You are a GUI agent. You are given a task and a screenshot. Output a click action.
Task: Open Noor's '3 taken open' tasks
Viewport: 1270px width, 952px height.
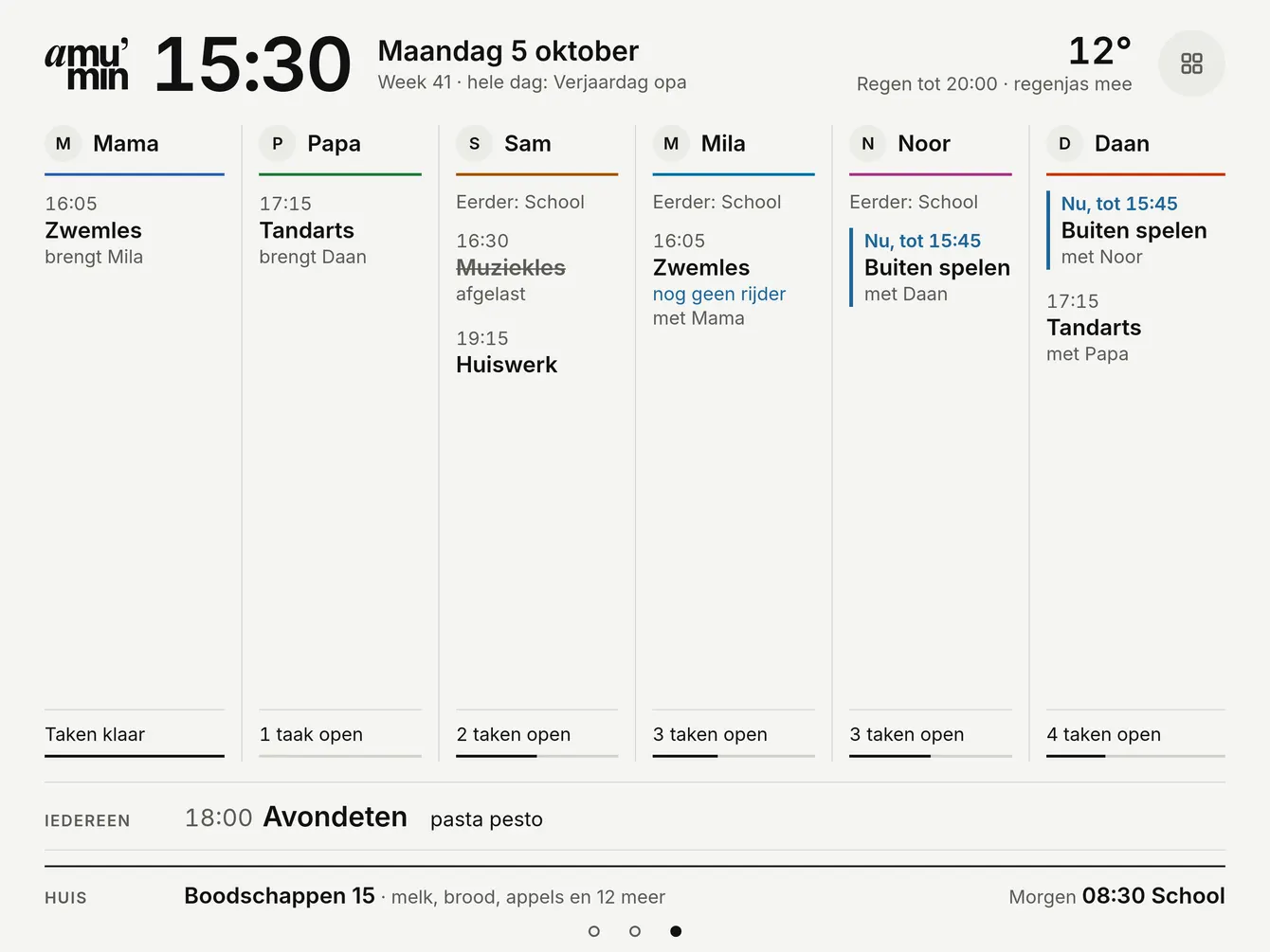(931, 734)
